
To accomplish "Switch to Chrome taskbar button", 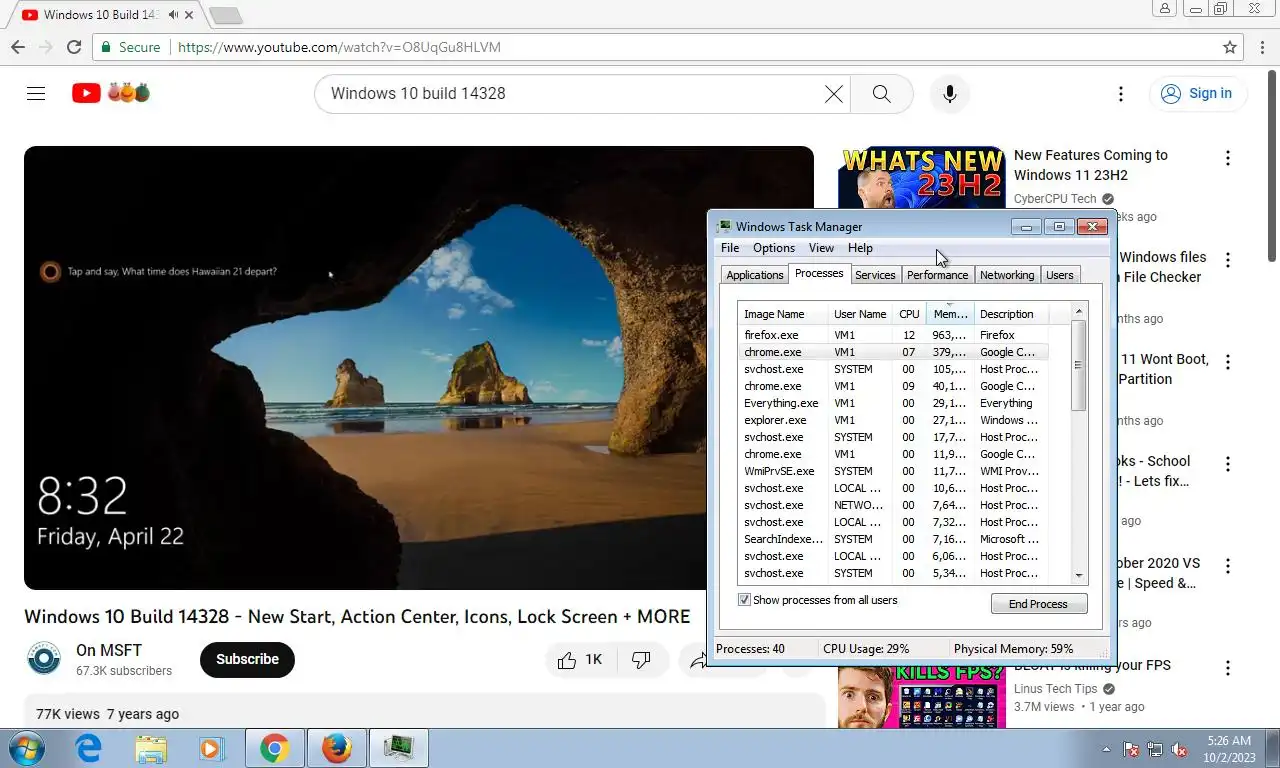I will (x=275, y=748).
